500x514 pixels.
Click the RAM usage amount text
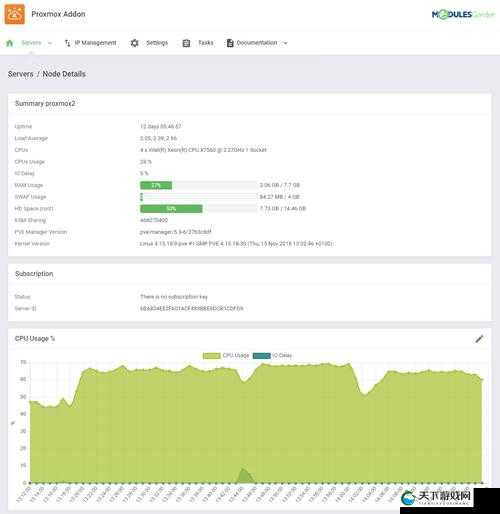[x=280, y=185]
